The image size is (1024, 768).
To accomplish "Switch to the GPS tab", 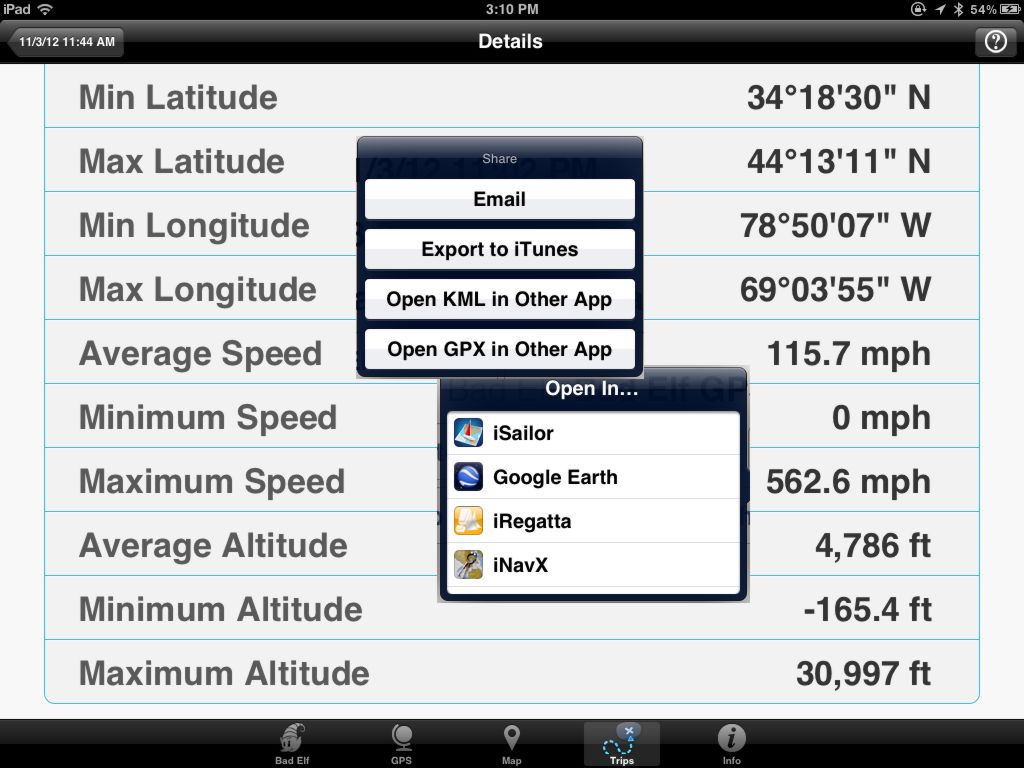I will (x=401, y=744).
